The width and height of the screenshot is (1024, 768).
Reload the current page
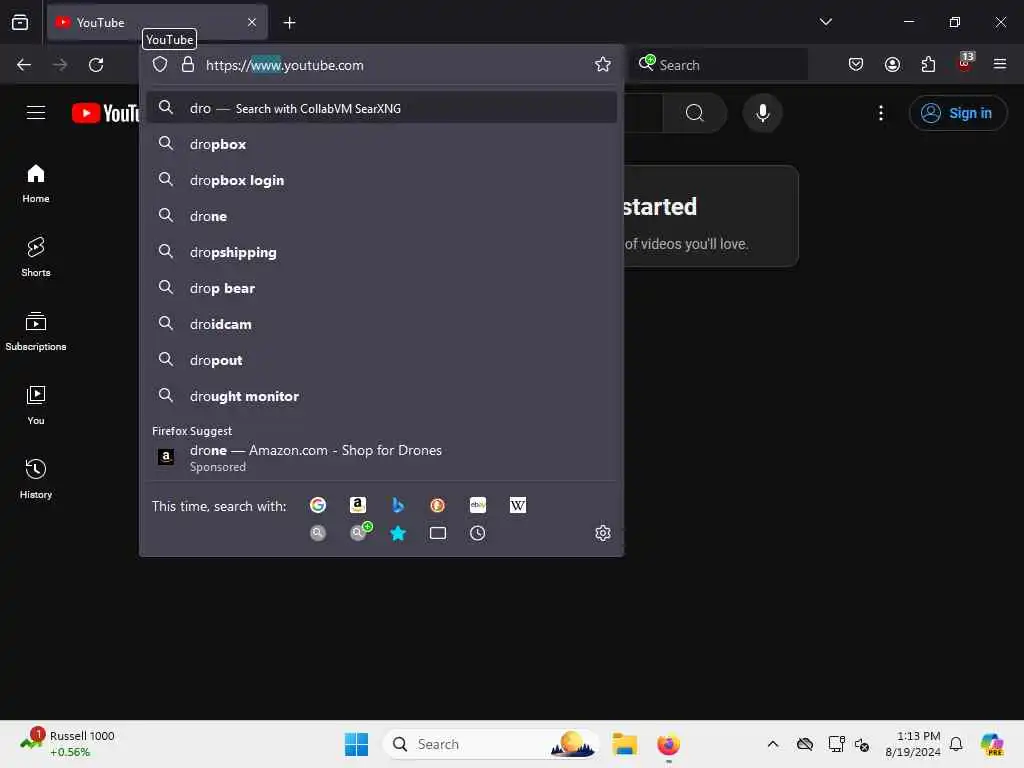point(96,65)
